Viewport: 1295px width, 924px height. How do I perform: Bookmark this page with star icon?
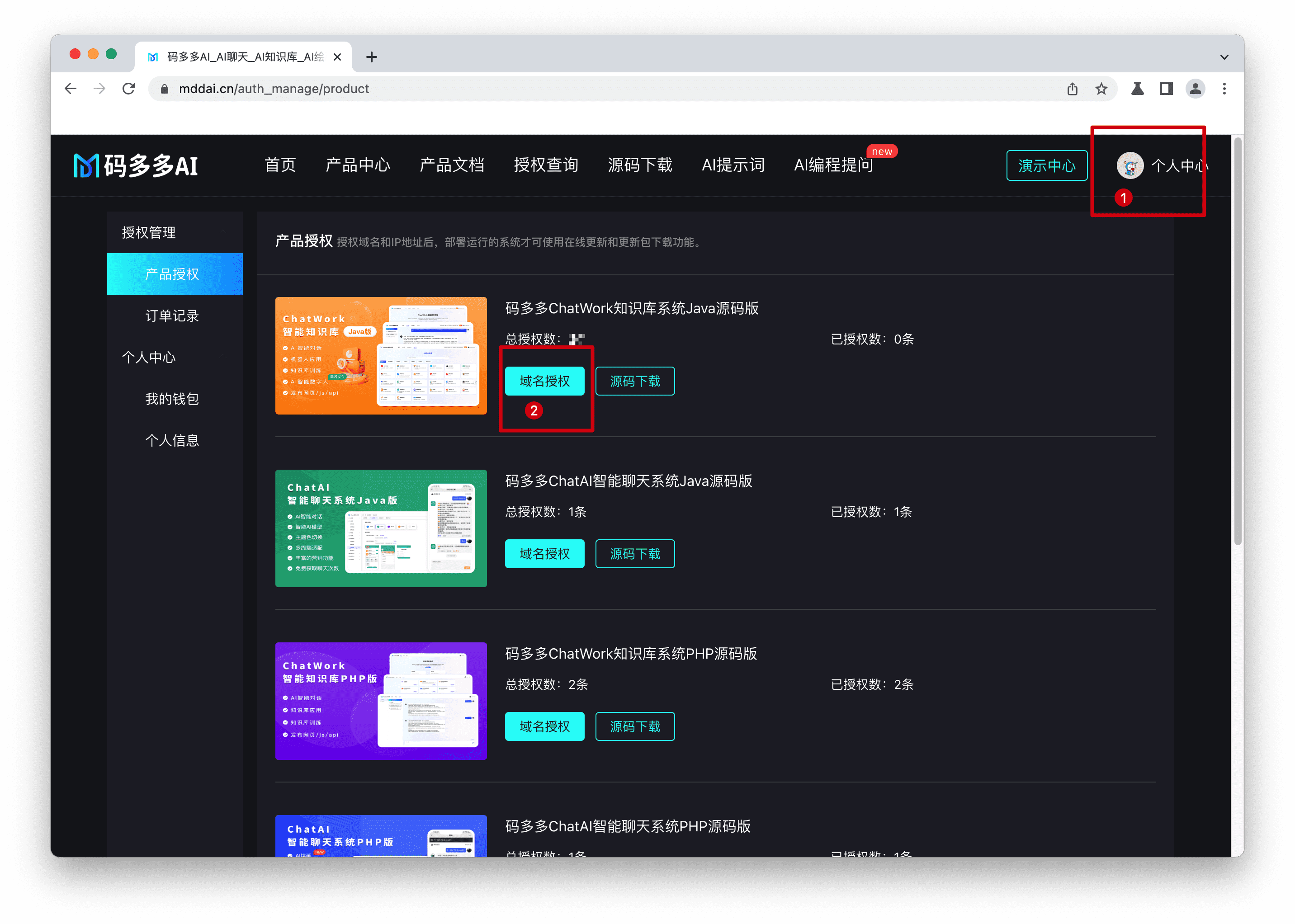[x=1101, y=89]
